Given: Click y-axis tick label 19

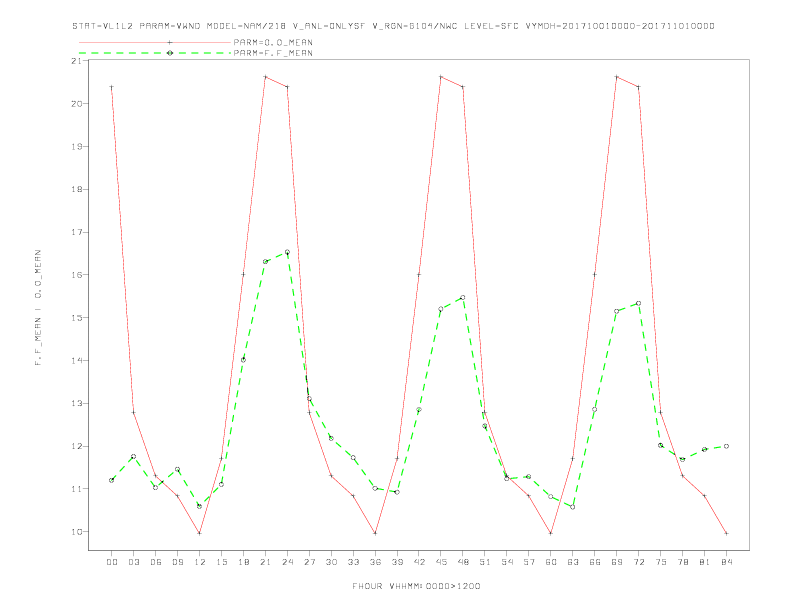Looking at the screenshot, I should (x=76, y=146).
